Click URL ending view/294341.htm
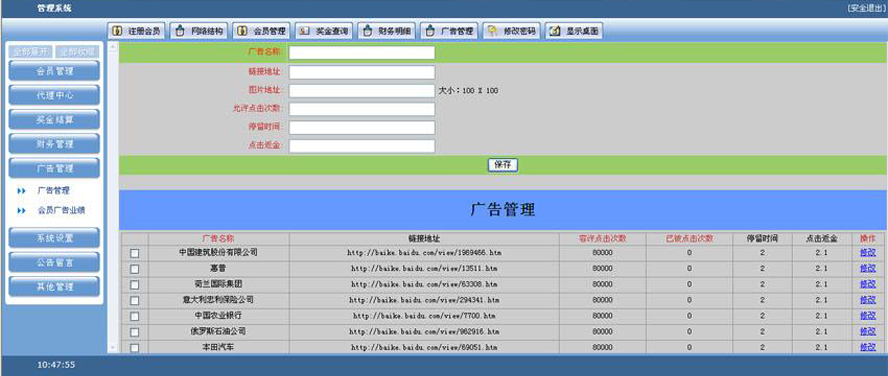888x376 pixels. coord(424,301)
